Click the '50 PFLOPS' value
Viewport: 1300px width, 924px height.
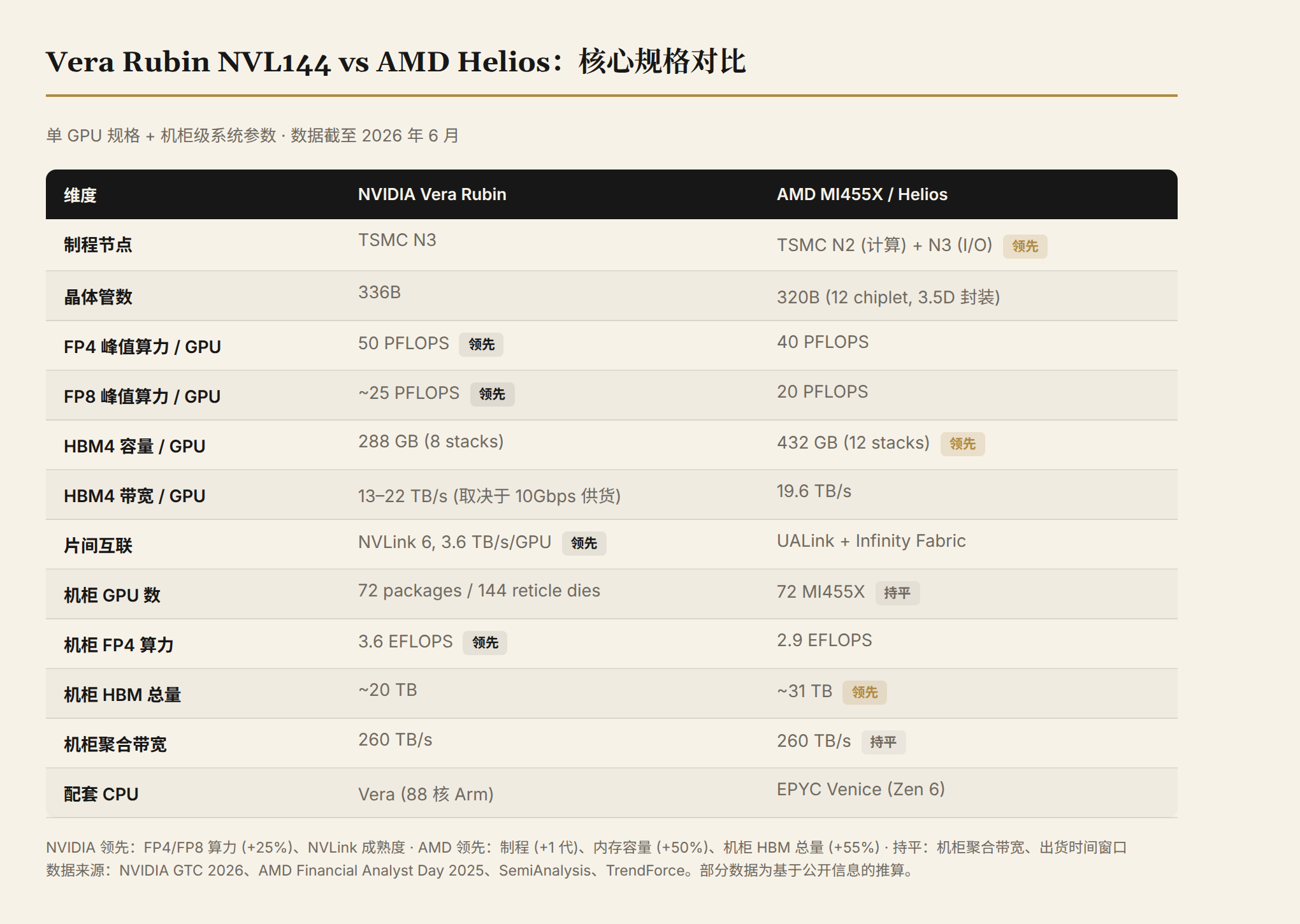pos(403,343)
